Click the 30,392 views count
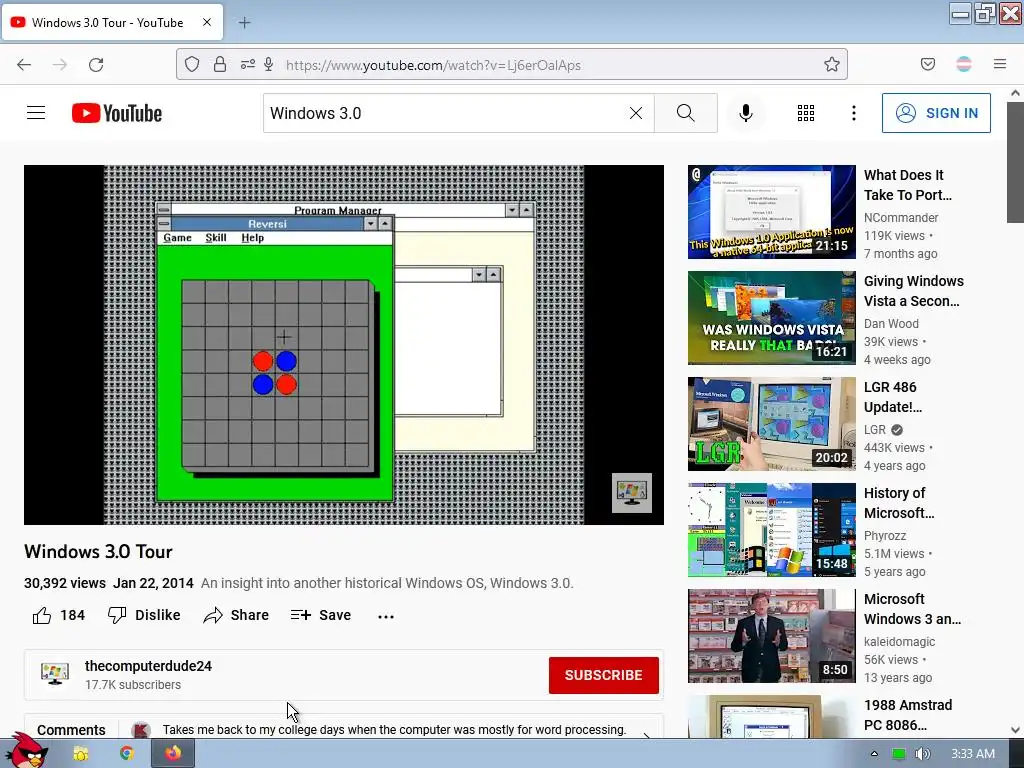Image resolution: width=1024 pixels, height=768 pixels. point(65,583)
